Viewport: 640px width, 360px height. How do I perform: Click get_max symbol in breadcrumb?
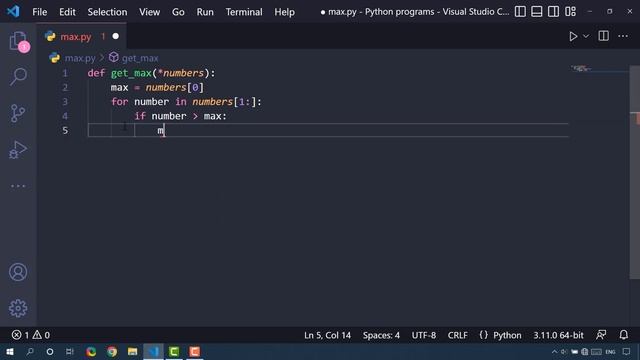pyautogui.click(x=140, y=58)
